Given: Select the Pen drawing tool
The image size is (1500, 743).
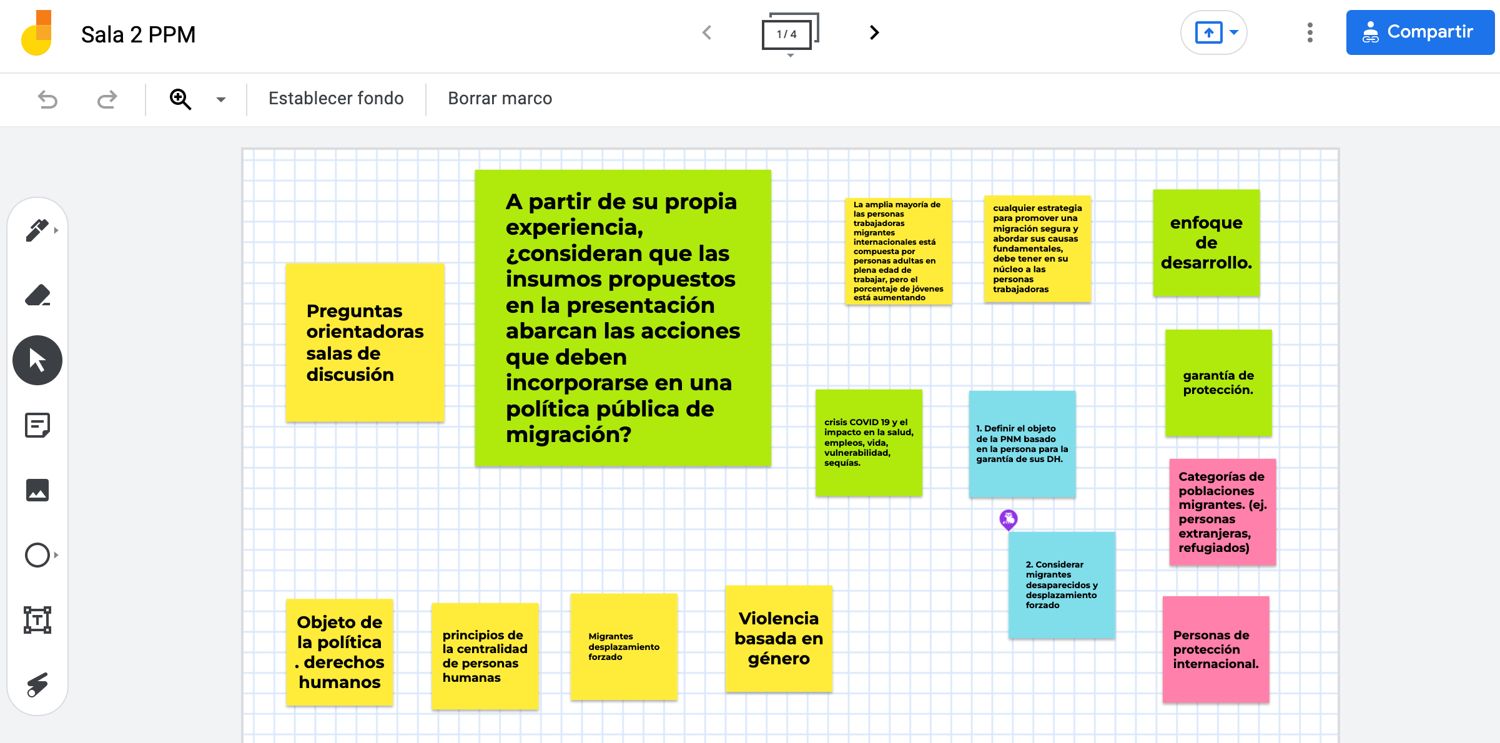Looking at the screenshot, I should coord(37,230).
